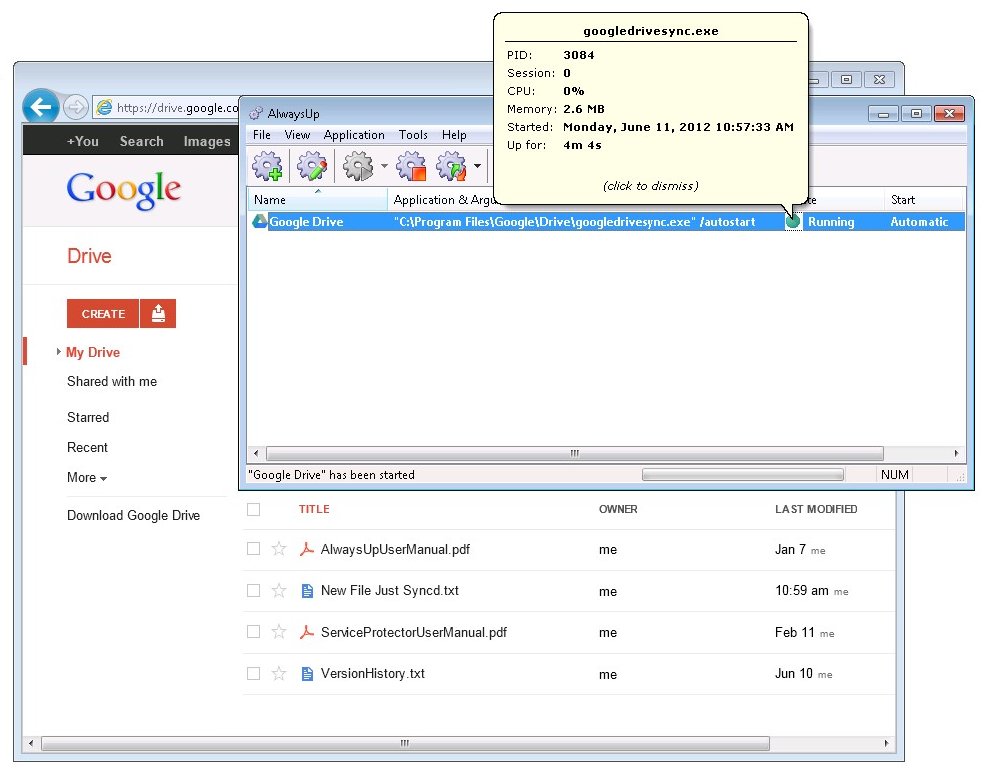Click the AlwaysUp scrollbar right arrow
This screenshot has width=986, height=778.
(956, 453)
